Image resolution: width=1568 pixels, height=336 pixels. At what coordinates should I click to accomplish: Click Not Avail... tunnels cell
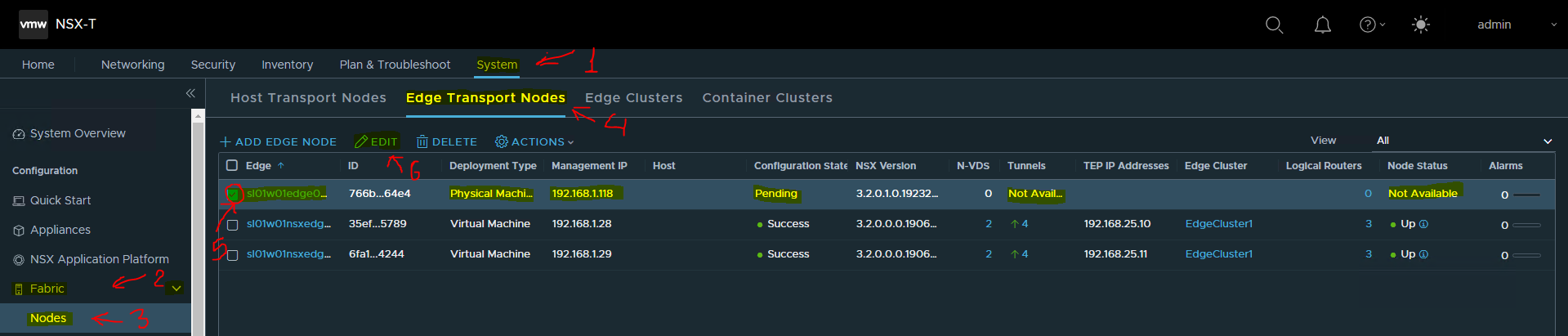(x=1035, y=194)
